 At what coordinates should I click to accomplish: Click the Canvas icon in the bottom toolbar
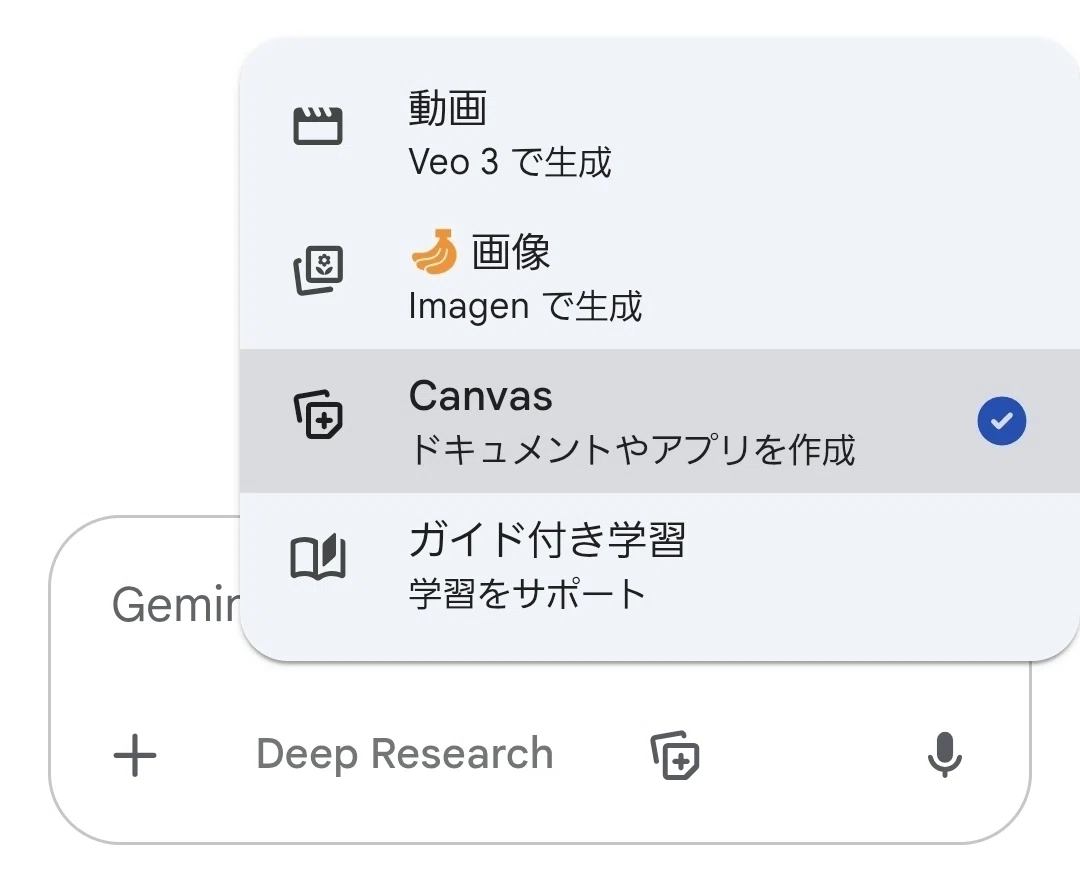(x=675, y=755)
